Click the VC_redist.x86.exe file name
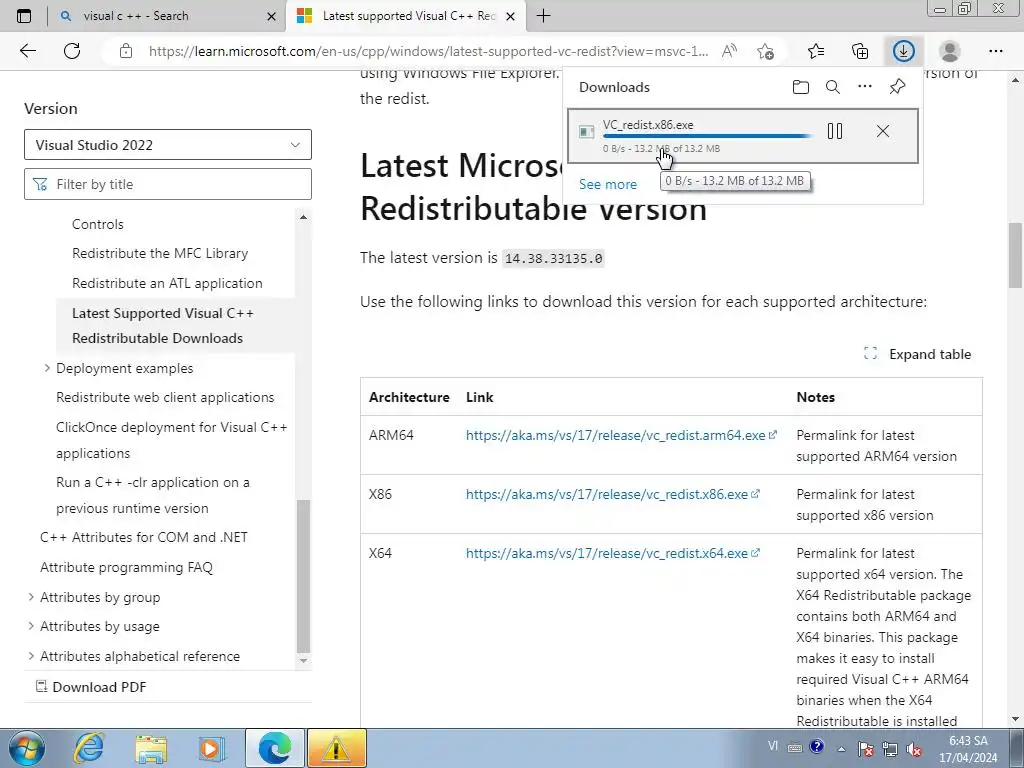 click(x=648, y=125)
